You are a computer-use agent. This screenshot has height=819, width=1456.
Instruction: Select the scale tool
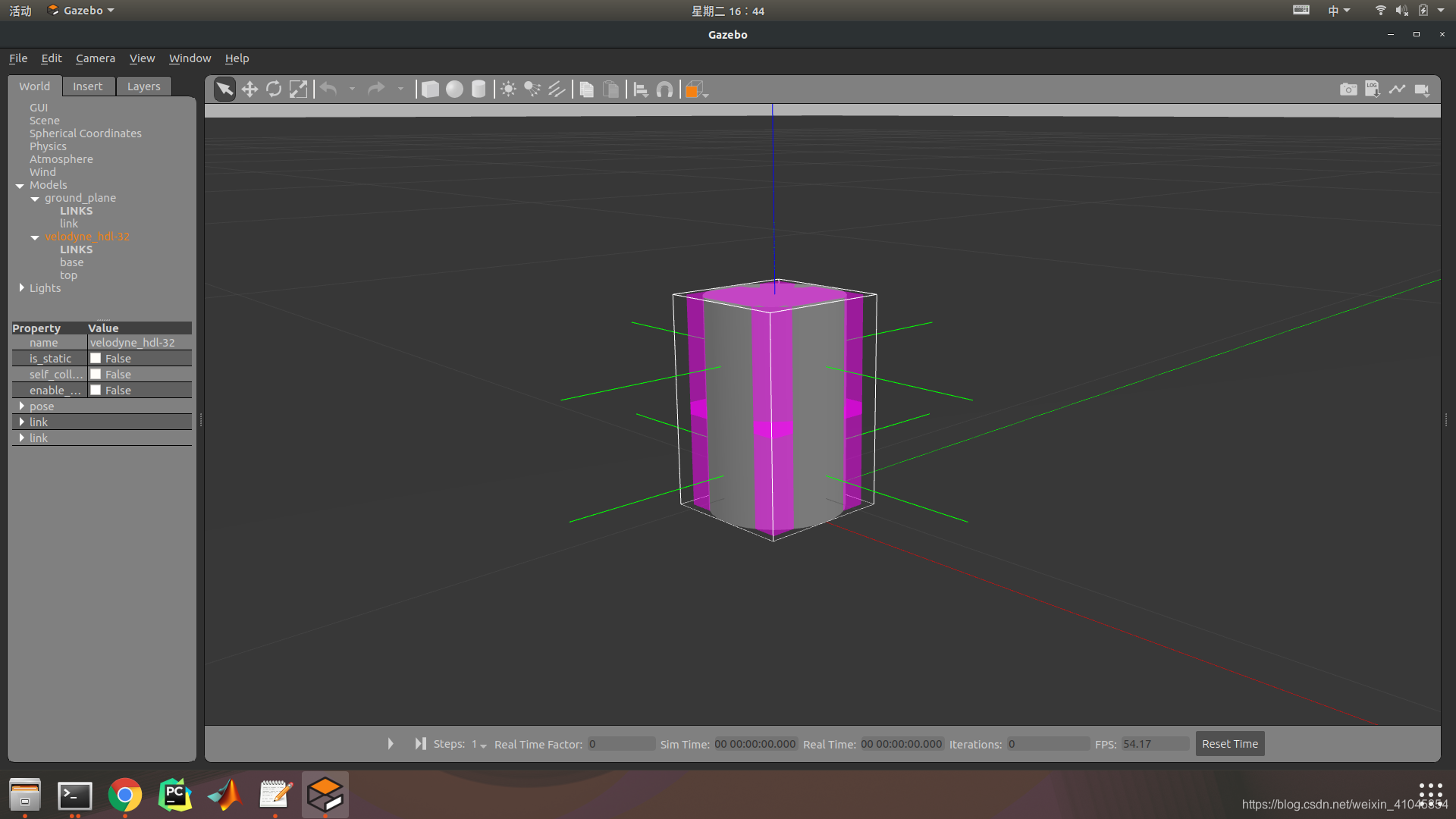[x=298, y=90]
